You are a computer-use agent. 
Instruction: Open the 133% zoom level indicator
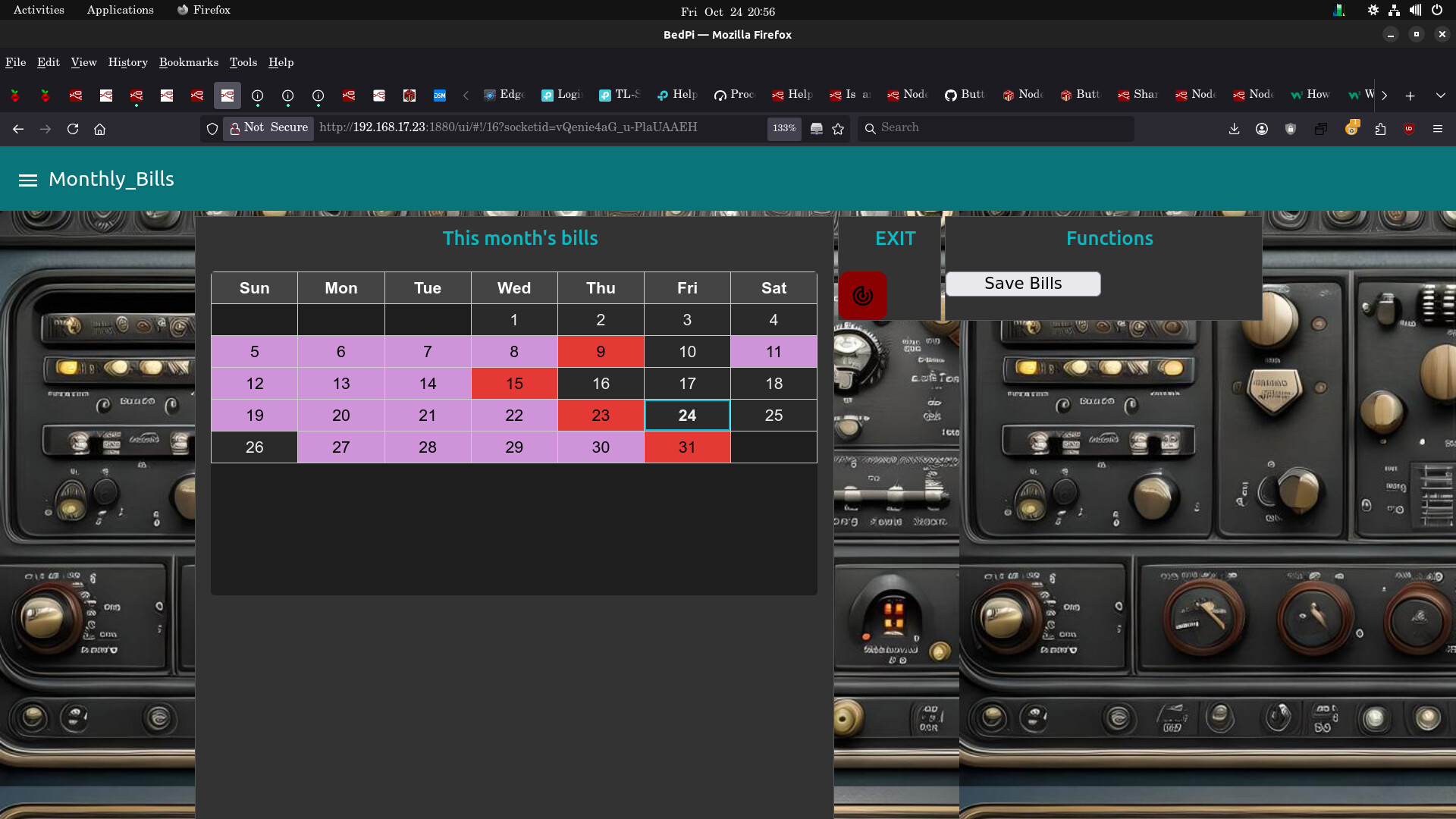click(x=783, y=128)
